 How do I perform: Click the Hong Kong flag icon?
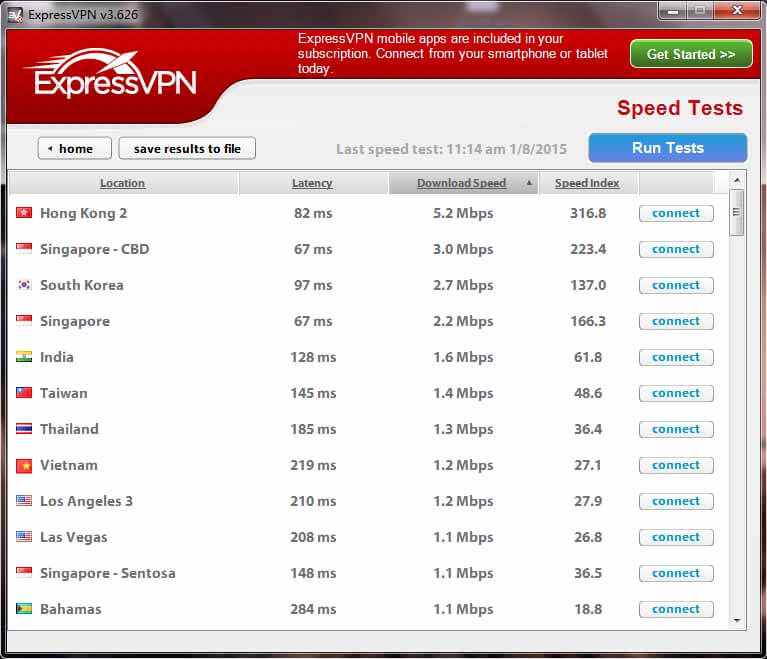click(x=24, y=213)
